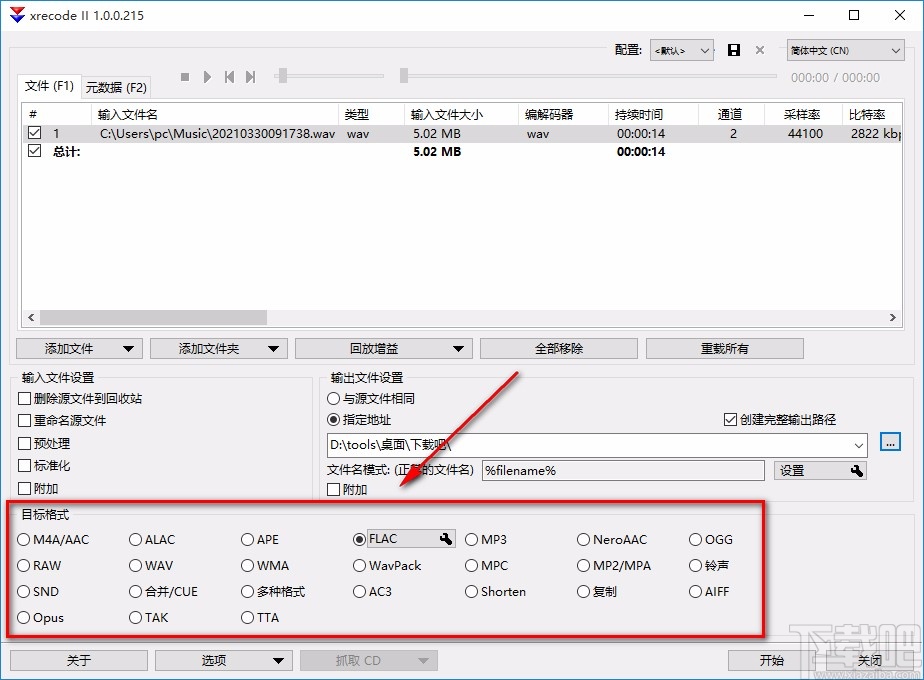Switch to the 元数据 (F2) tab
This screenshot has height=680, width=924.
117,87
